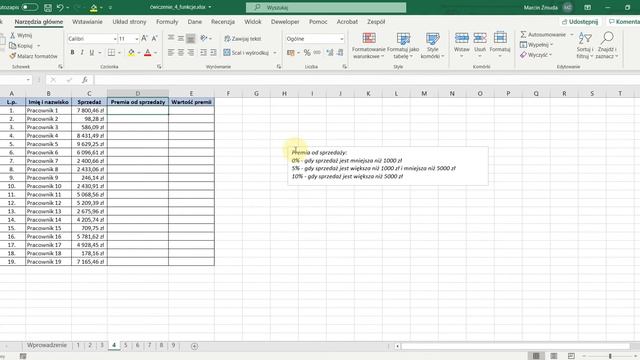Increase indent in cell

point(213,53)
